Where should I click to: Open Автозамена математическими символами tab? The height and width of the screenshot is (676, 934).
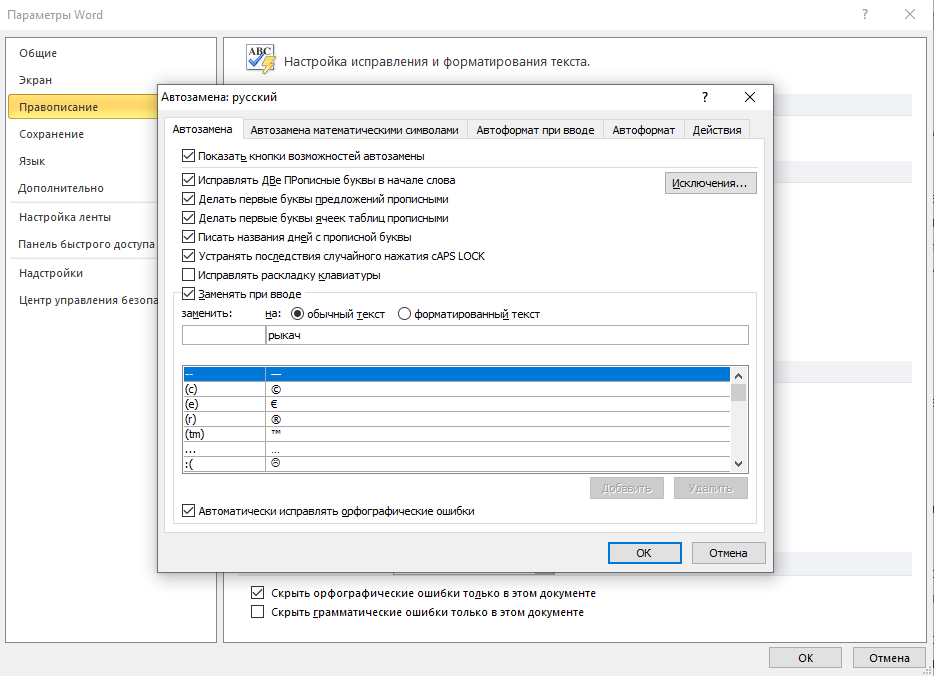click(x=354, y=130)
